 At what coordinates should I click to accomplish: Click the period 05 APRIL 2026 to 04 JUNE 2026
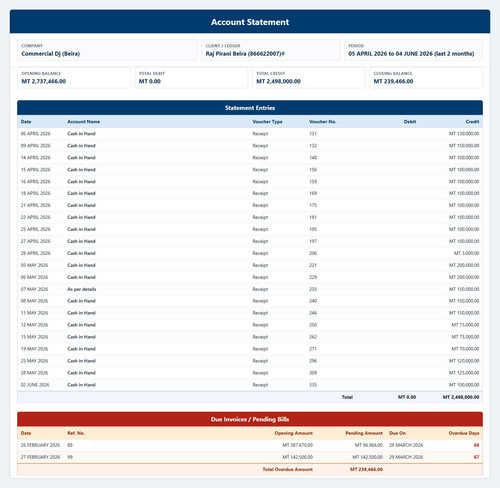[x=411, y=54]
